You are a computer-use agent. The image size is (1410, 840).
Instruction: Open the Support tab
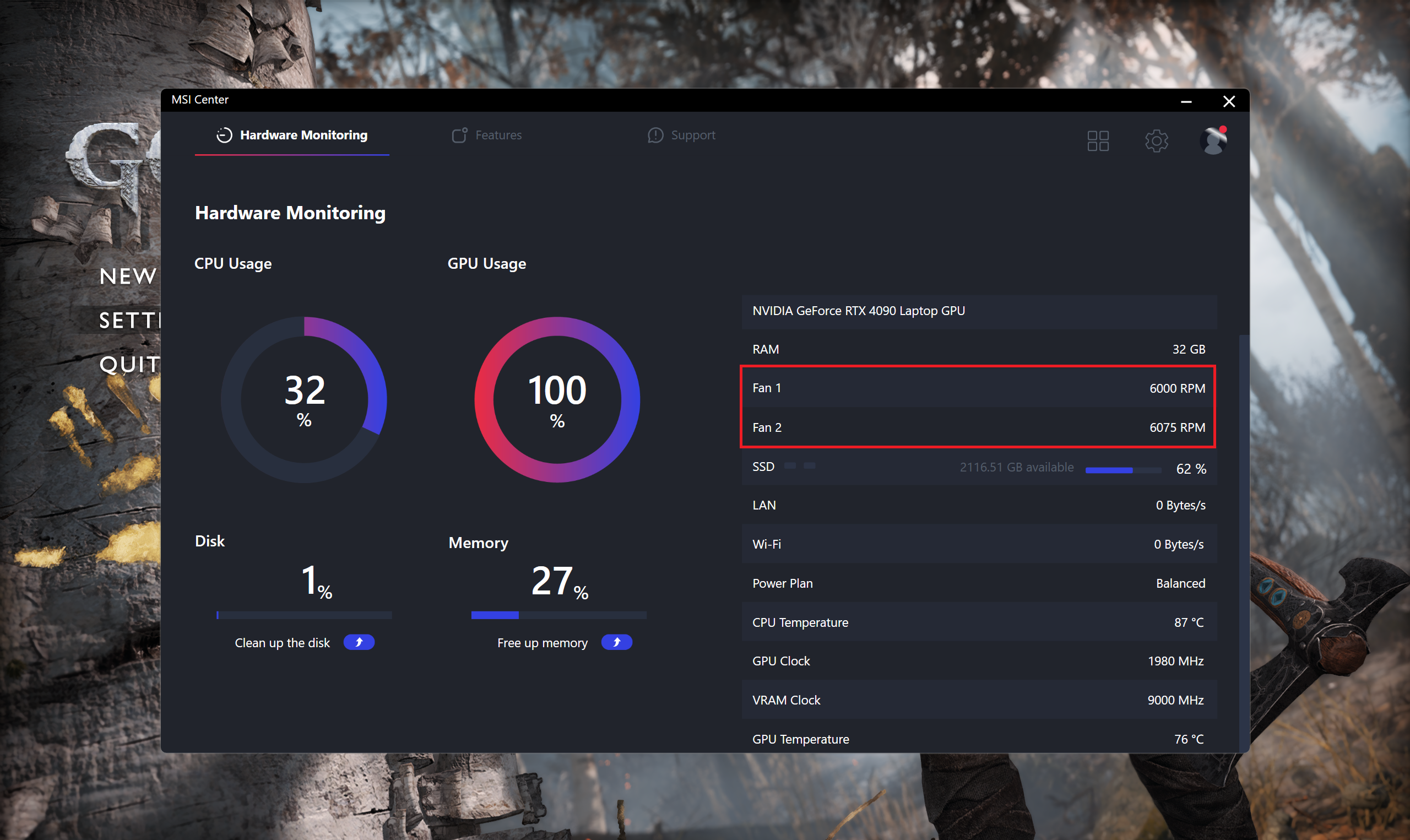(681, 135)
